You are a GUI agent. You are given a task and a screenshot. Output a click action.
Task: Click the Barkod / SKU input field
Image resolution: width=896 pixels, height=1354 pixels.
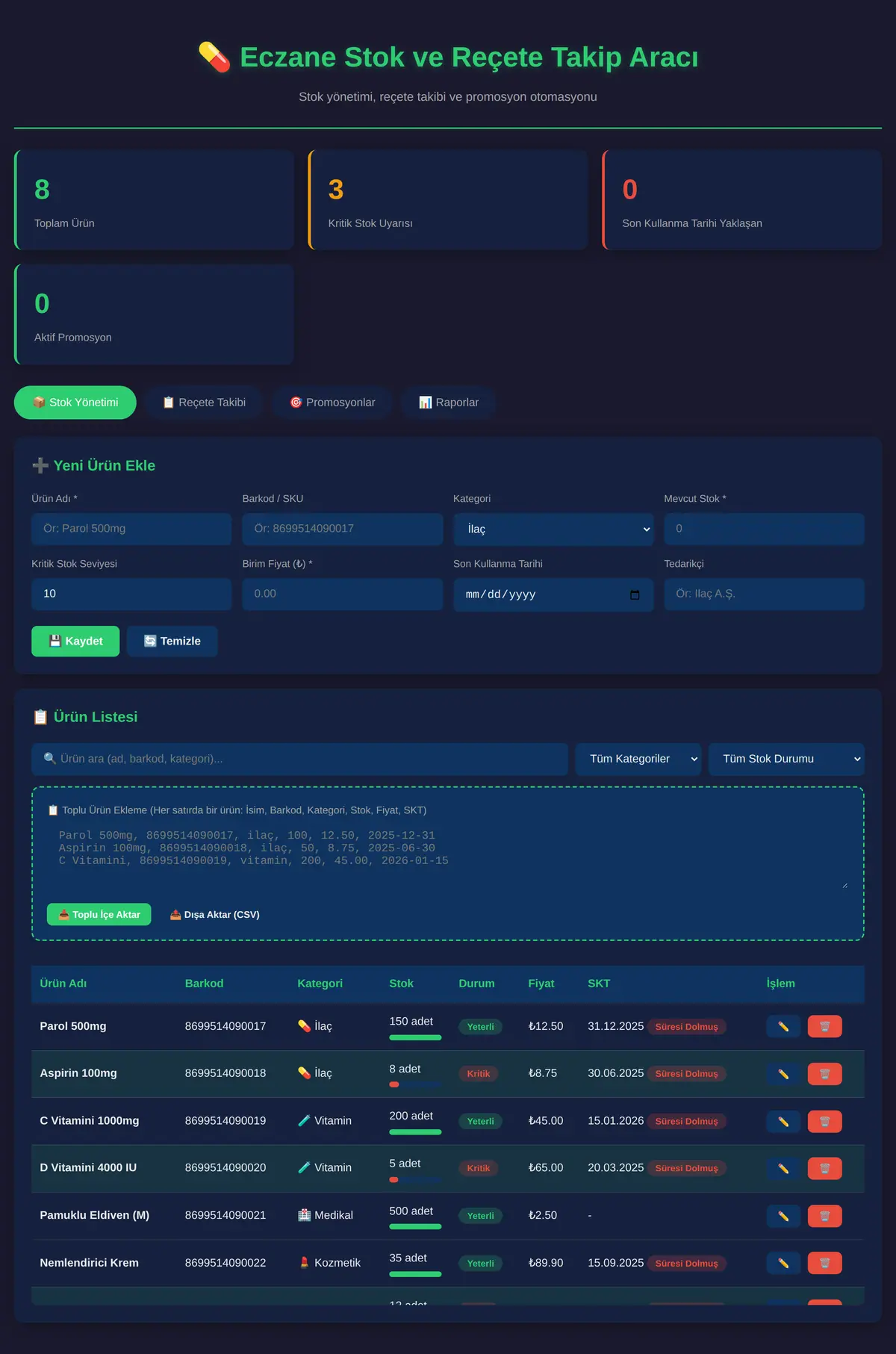[x=343, y=529]
